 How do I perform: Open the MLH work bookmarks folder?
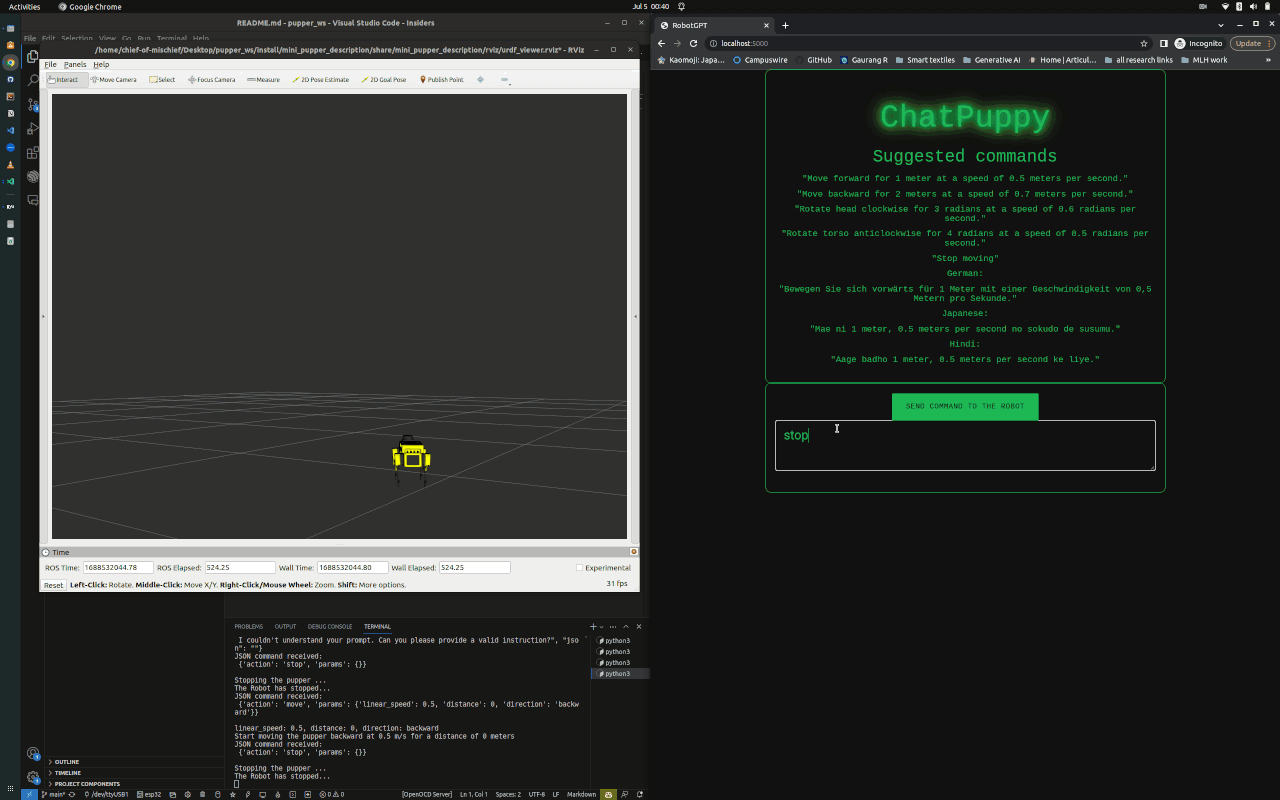coord(1204,60)
